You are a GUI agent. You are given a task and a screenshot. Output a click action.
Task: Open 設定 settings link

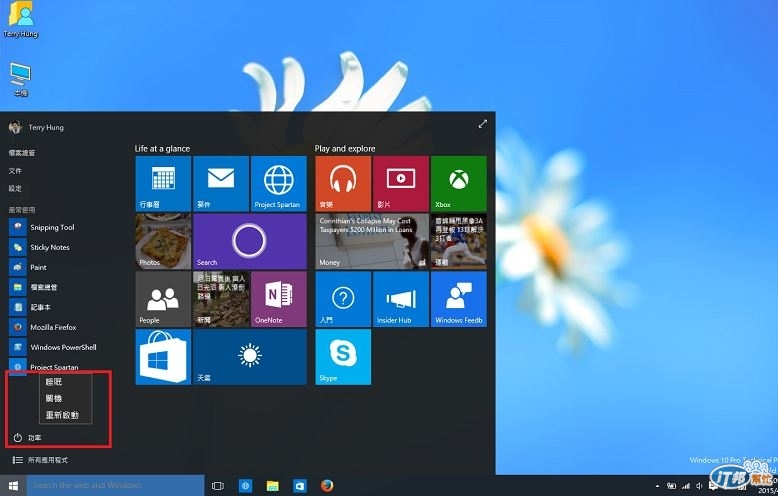coord(15,188)
